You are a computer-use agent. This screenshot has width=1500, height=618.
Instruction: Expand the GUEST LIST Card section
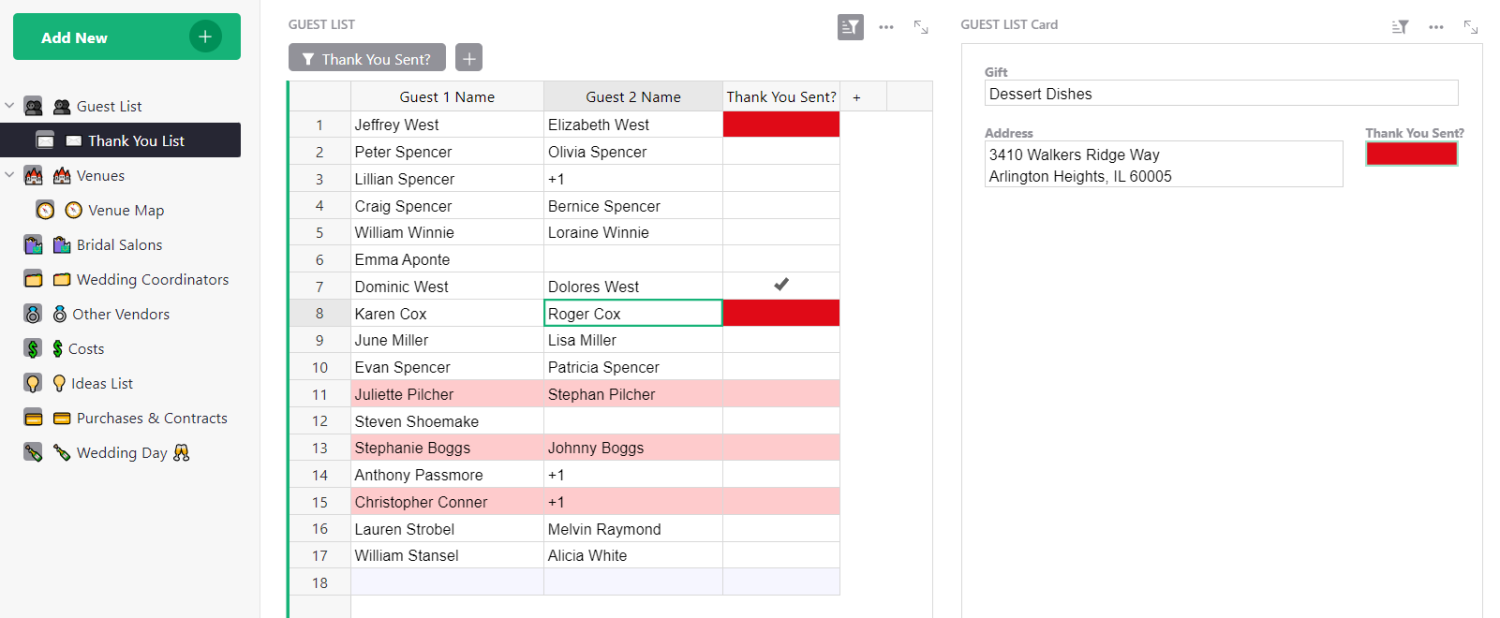pyautogui.click(x=1471, y=27)
